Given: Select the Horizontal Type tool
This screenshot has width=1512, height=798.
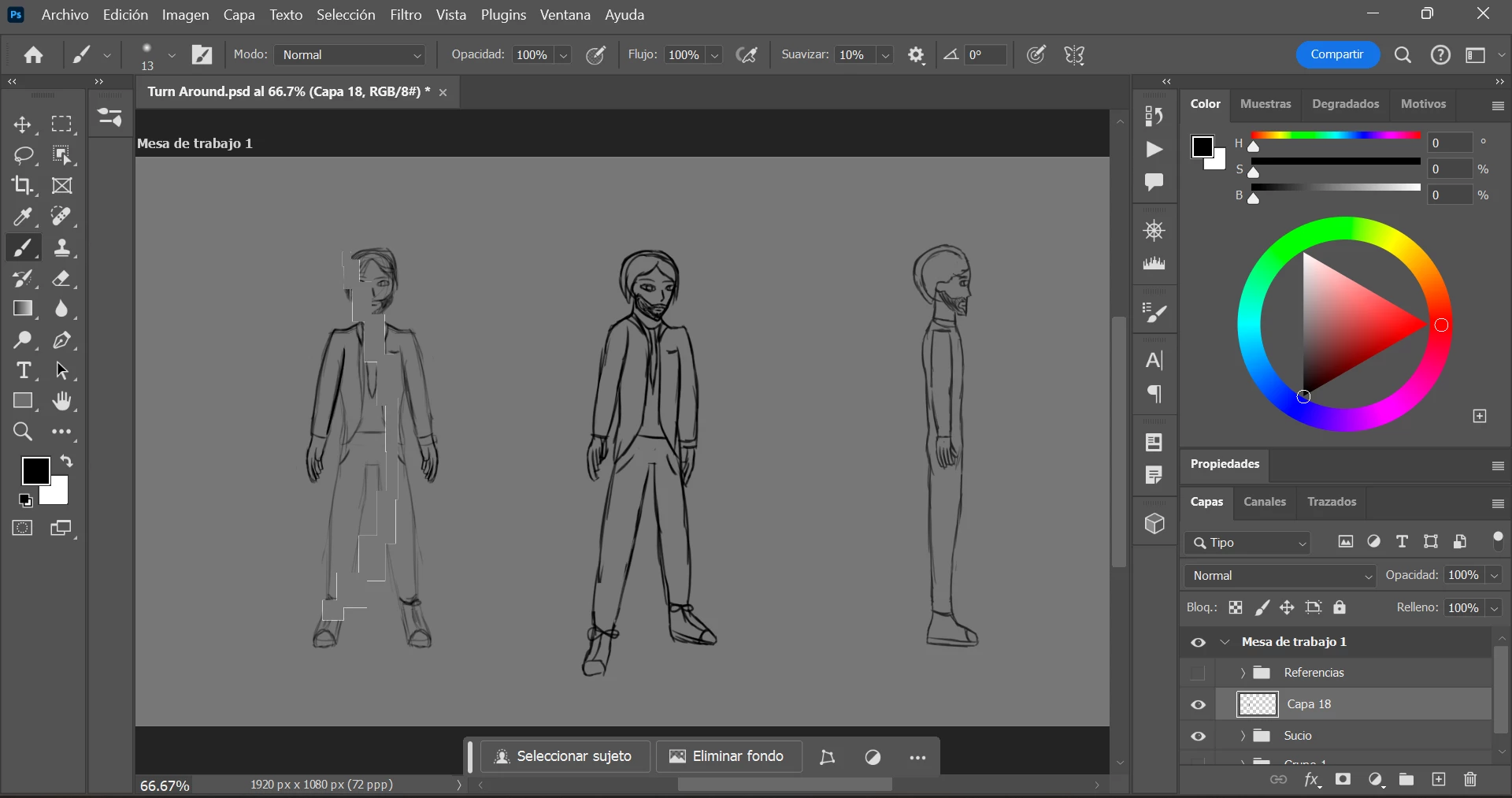Looking at the screenshot, I should pyautogui.click(x=23, y=371).
